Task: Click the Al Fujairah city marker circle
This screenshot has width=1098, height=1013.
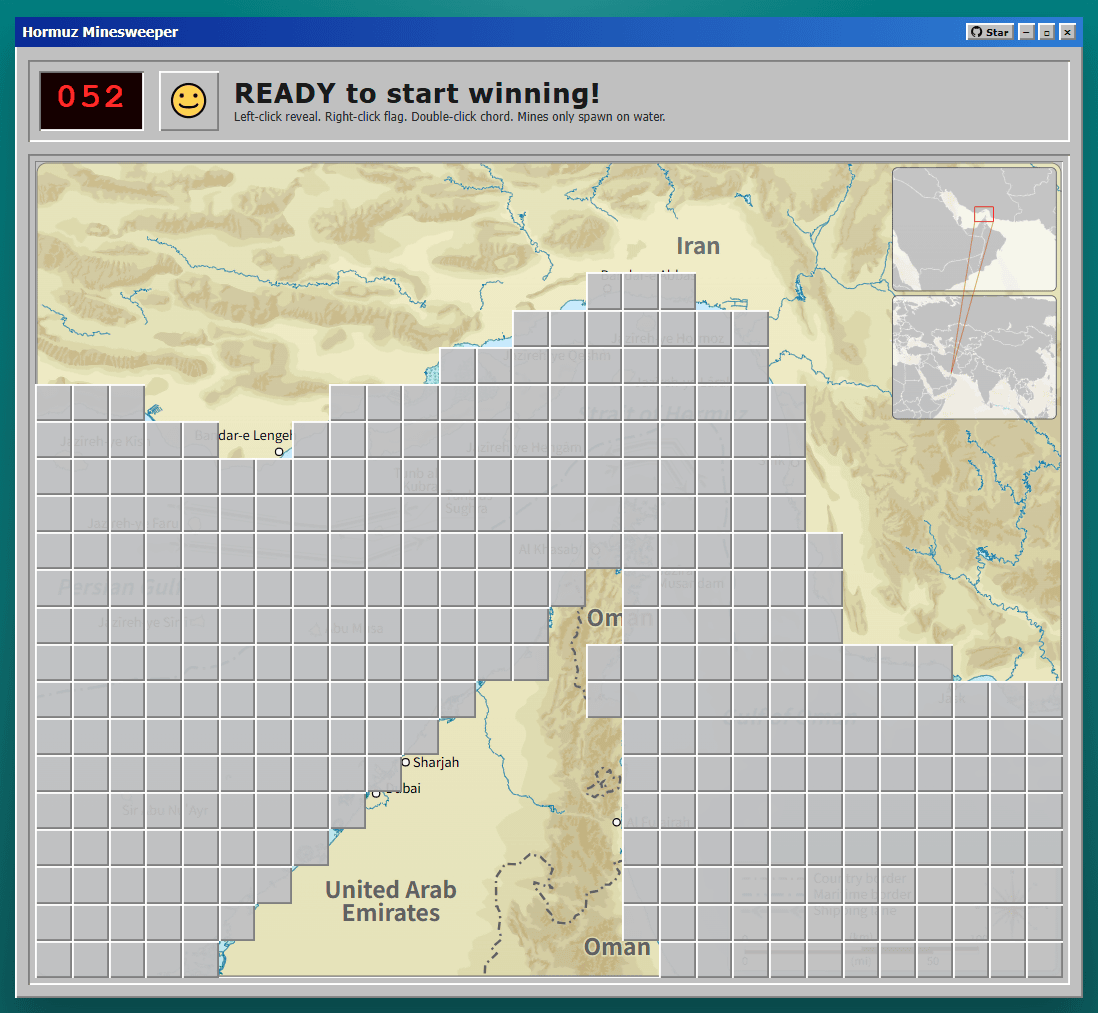Action: click(617, 822)
